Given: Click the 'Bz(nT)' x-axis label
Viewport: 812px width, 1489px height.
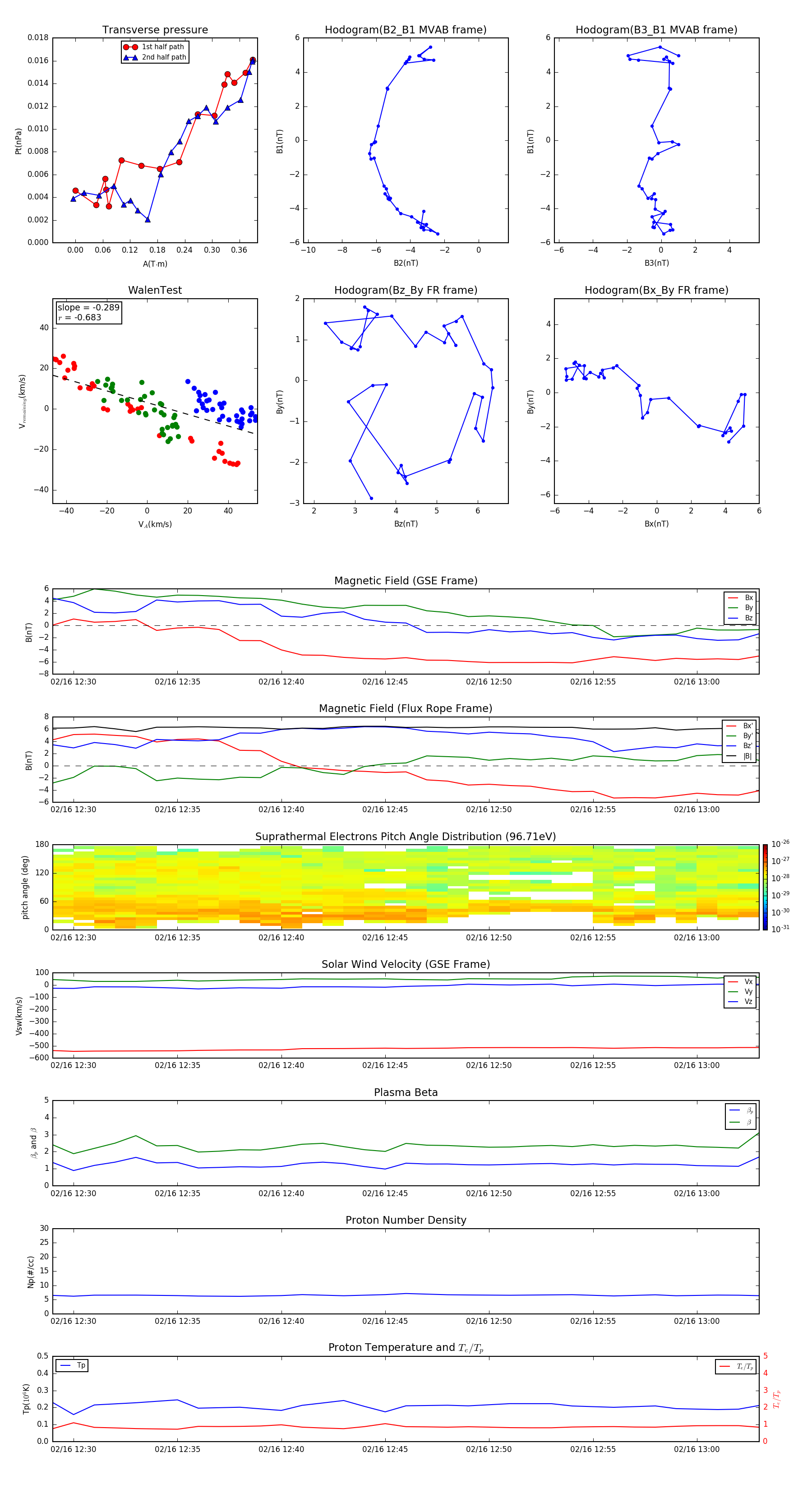Looking at the screenshot, I should pyautogui.click(x=406, y=524).
